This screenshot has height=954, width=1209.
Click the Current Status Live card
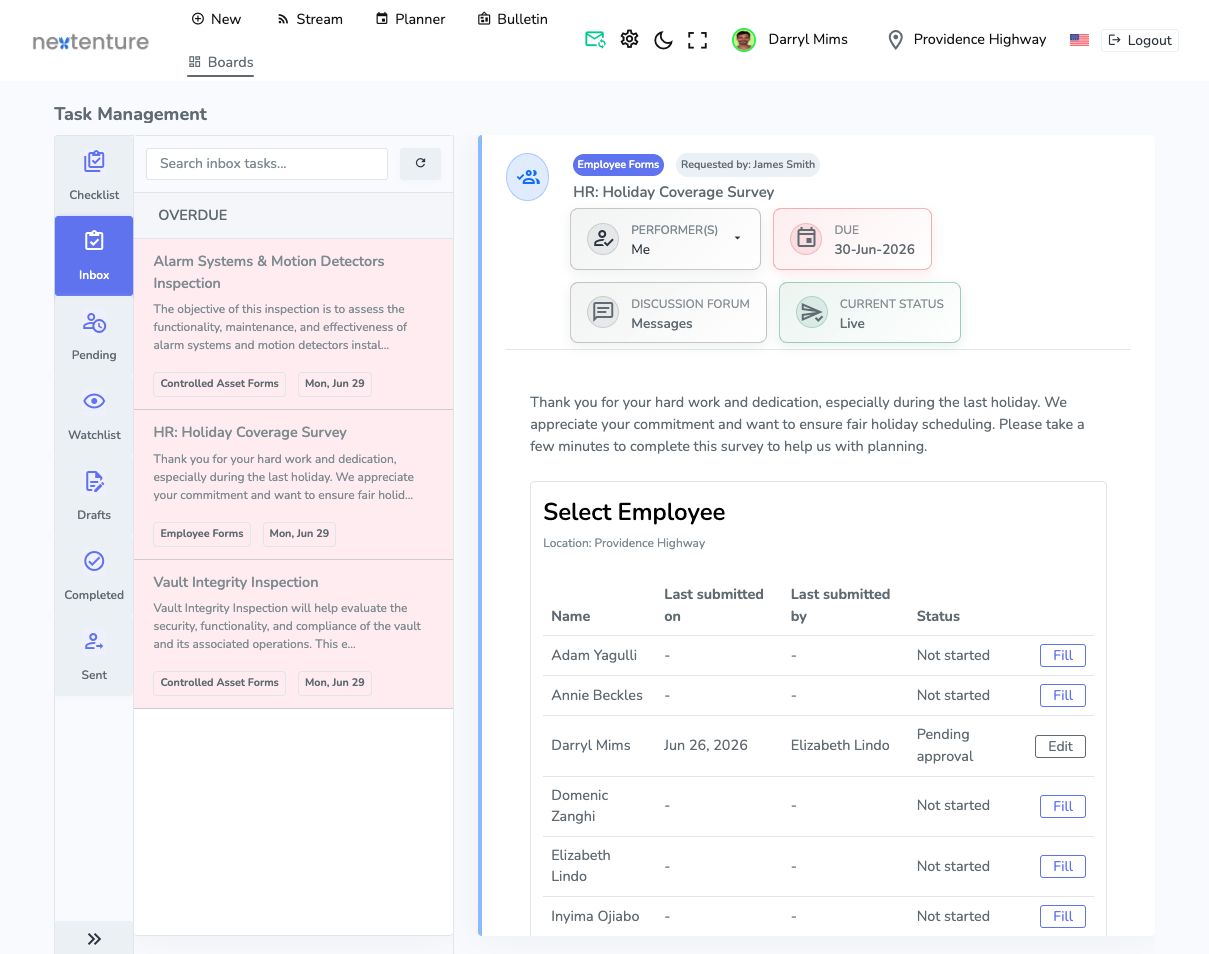[870, 313]
